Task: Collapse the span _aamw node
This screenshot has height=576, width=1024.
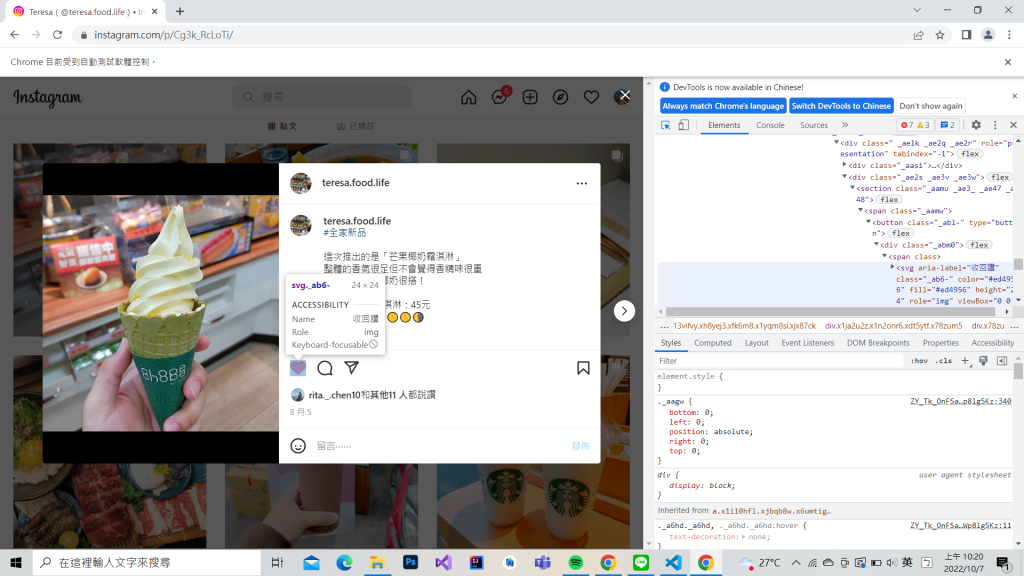Action: click(x=861, y=211)
